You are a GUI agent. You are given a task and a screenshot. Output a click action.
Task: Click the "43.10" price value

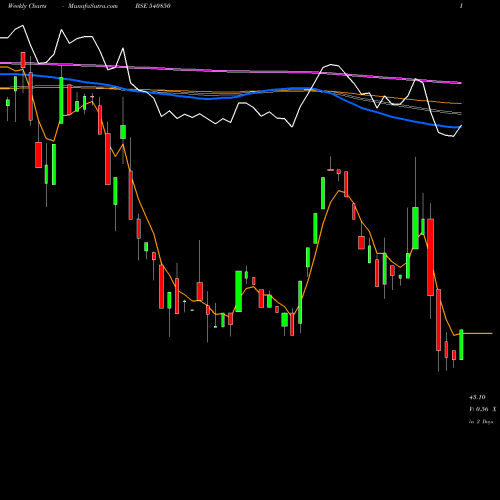coord(477,397)
